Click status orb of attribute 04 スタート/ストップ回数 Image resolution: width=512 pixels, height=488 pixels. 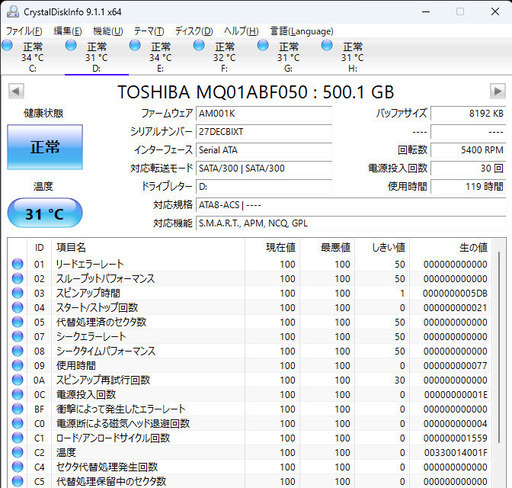click(x=18, y=307)
